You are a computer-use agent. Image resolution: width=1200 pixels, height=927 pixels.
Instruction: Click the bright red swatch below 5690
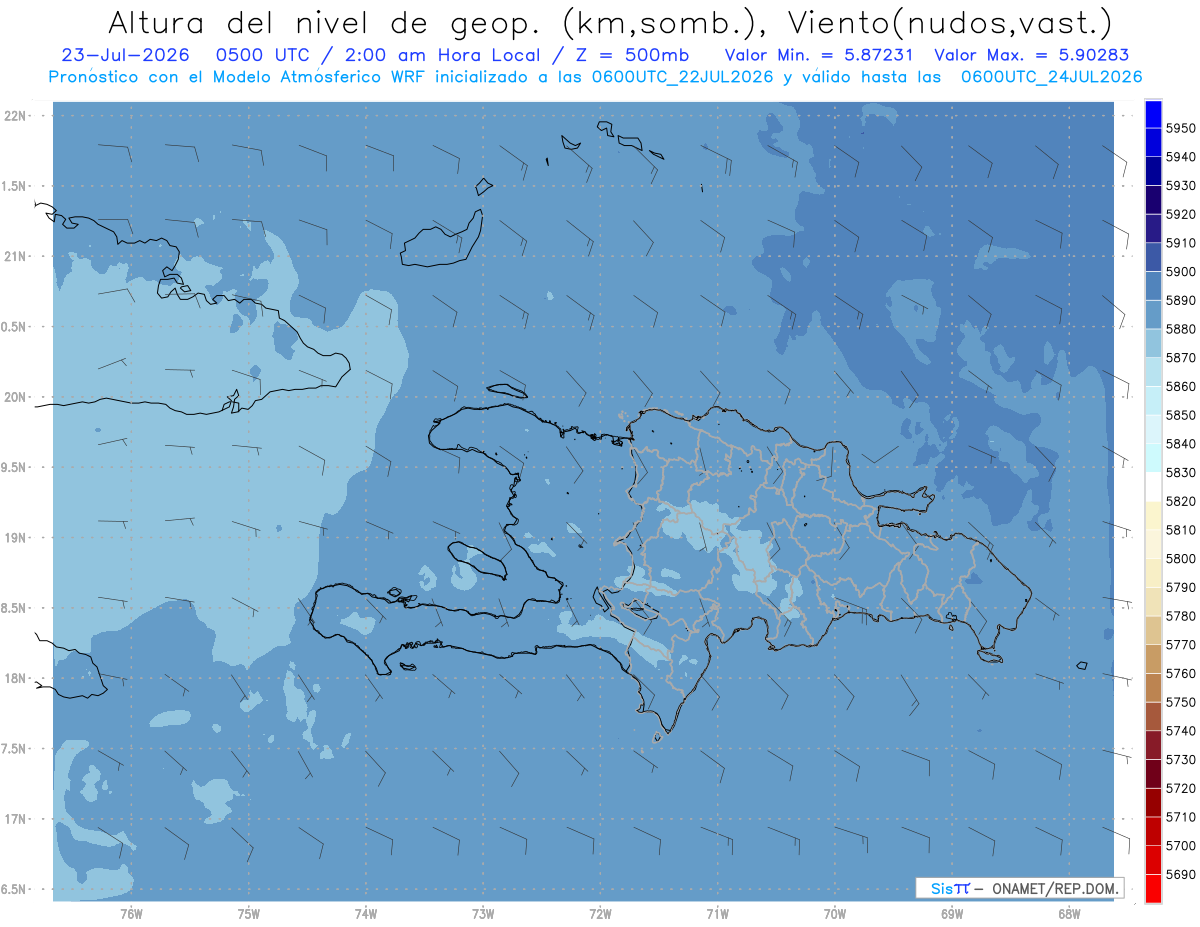[x=1153, y=888]
